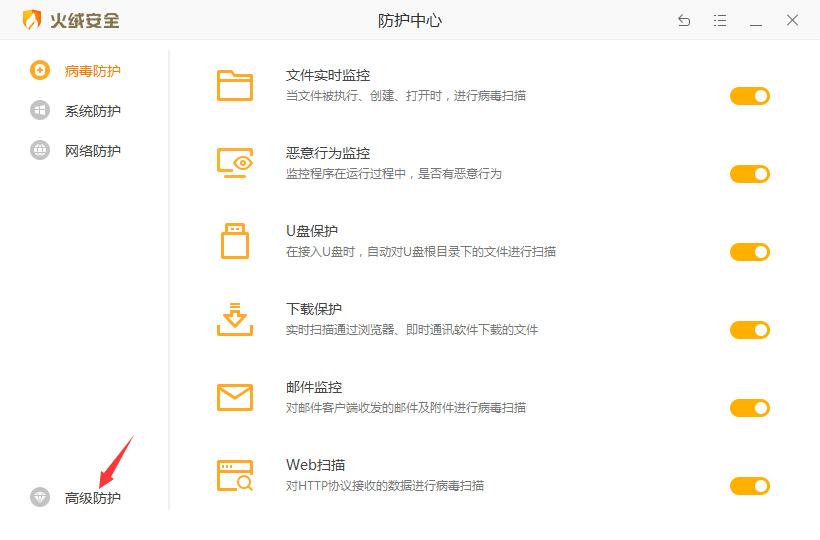Viewport: 820px width, 540px height.
Task: Turn off the 邮件监控 switch
Action: pos(750,408)
